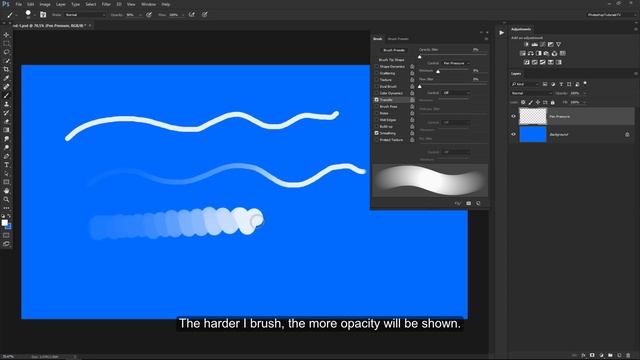The height and width of the screenshot is (360, 640).
Task: Hide the Pen Pressure layer
Action: [513, 116]
